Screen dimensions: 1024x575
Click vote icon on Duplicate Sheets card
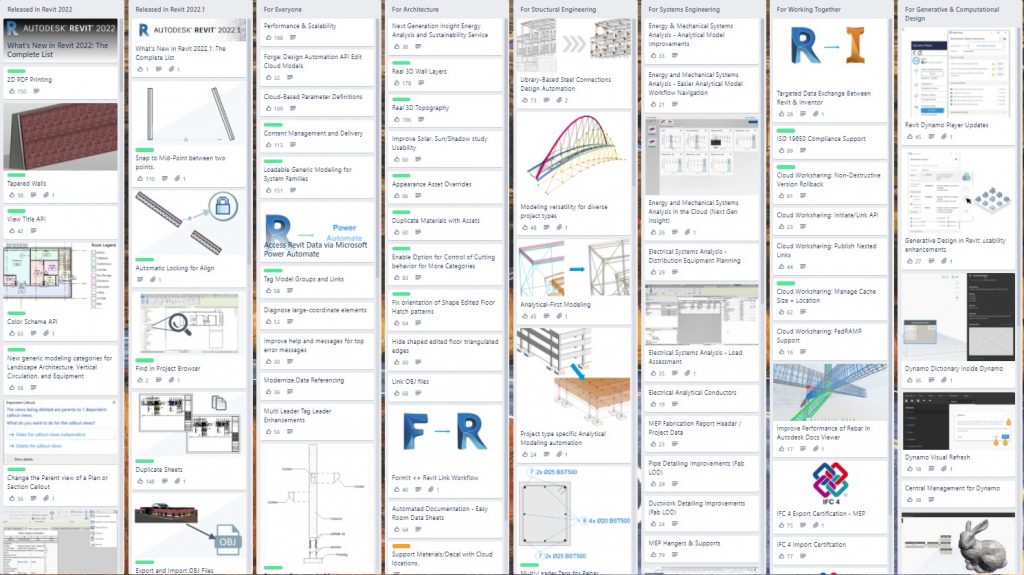tap(140, 482)
